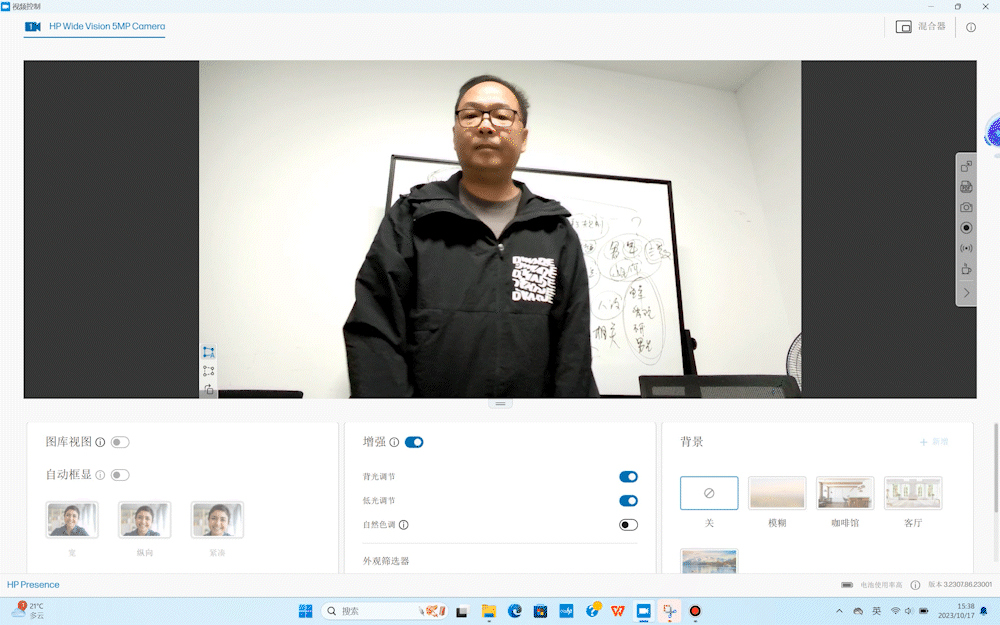Click the live broadcast signal icon
Screen dimensions: 1000x625
coord(966,248)
